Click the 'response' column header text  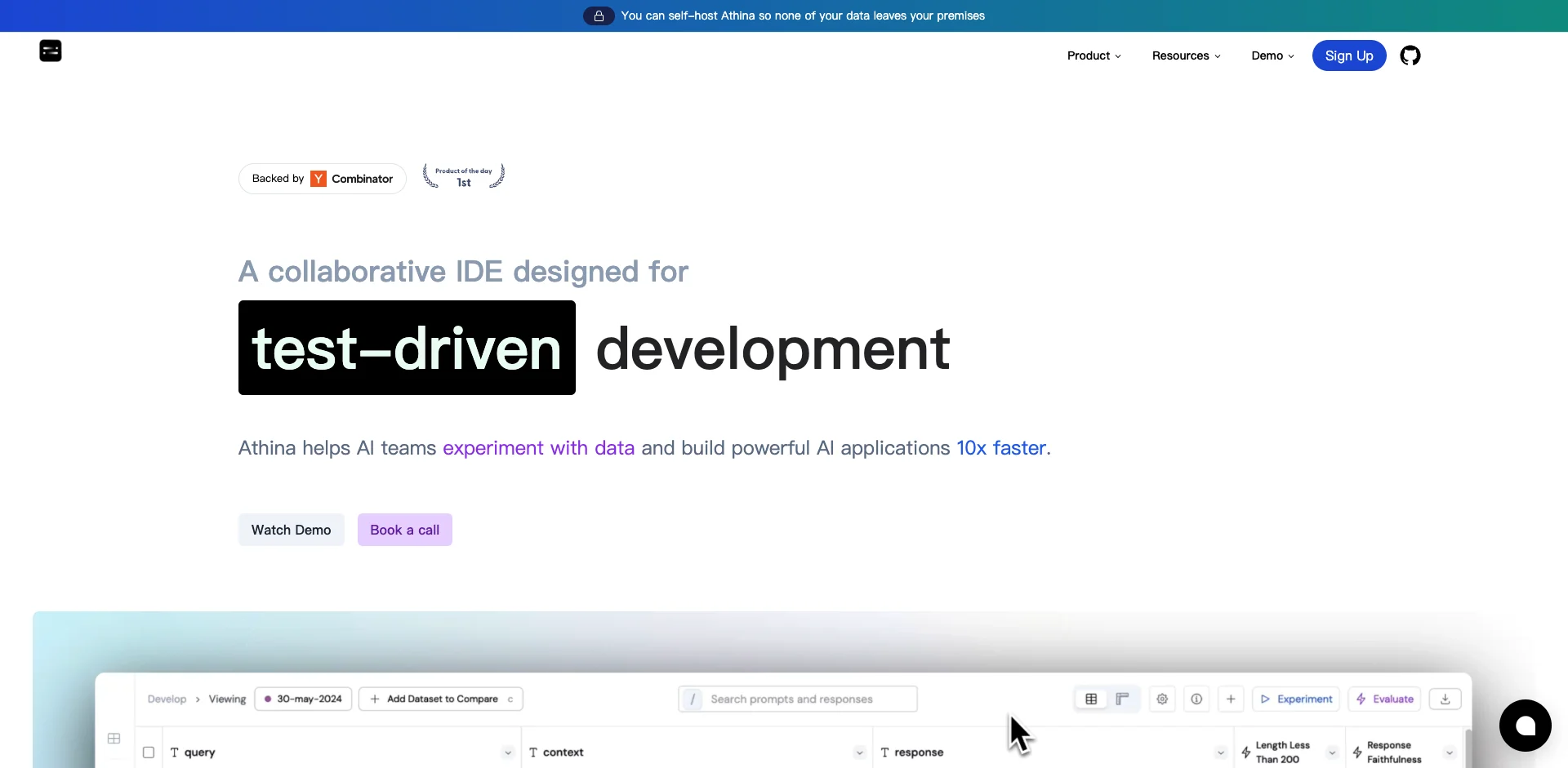point(919,752)
